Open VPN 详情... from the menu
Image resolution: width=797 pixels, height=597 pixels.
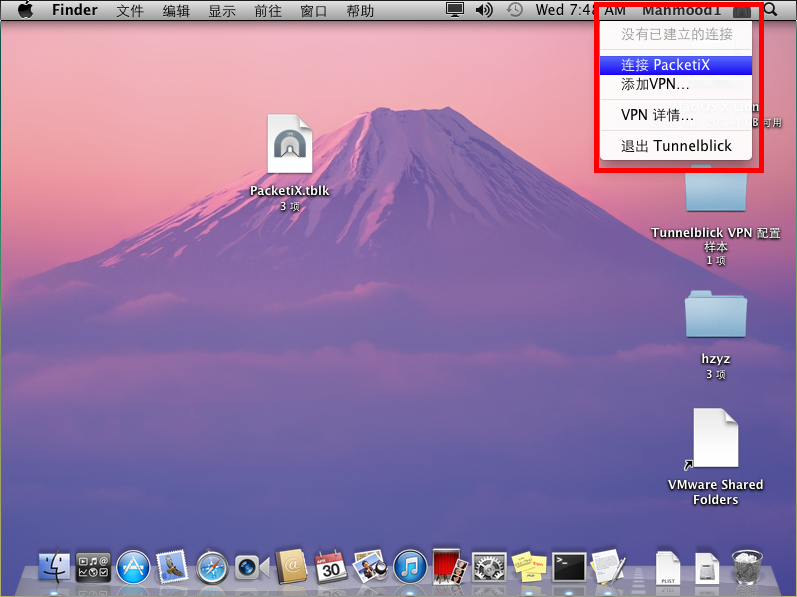(x=676, y=115)
